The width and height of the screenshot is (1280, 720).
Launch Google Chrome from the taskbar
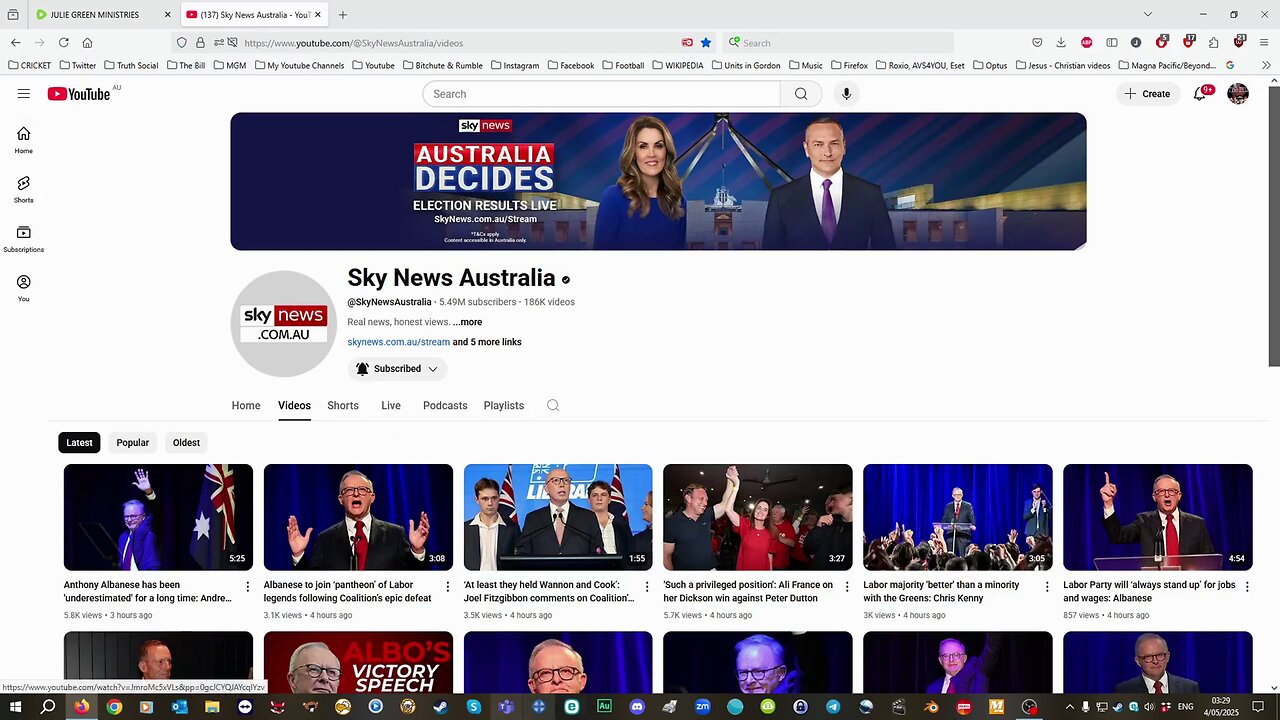pos(114,707)
